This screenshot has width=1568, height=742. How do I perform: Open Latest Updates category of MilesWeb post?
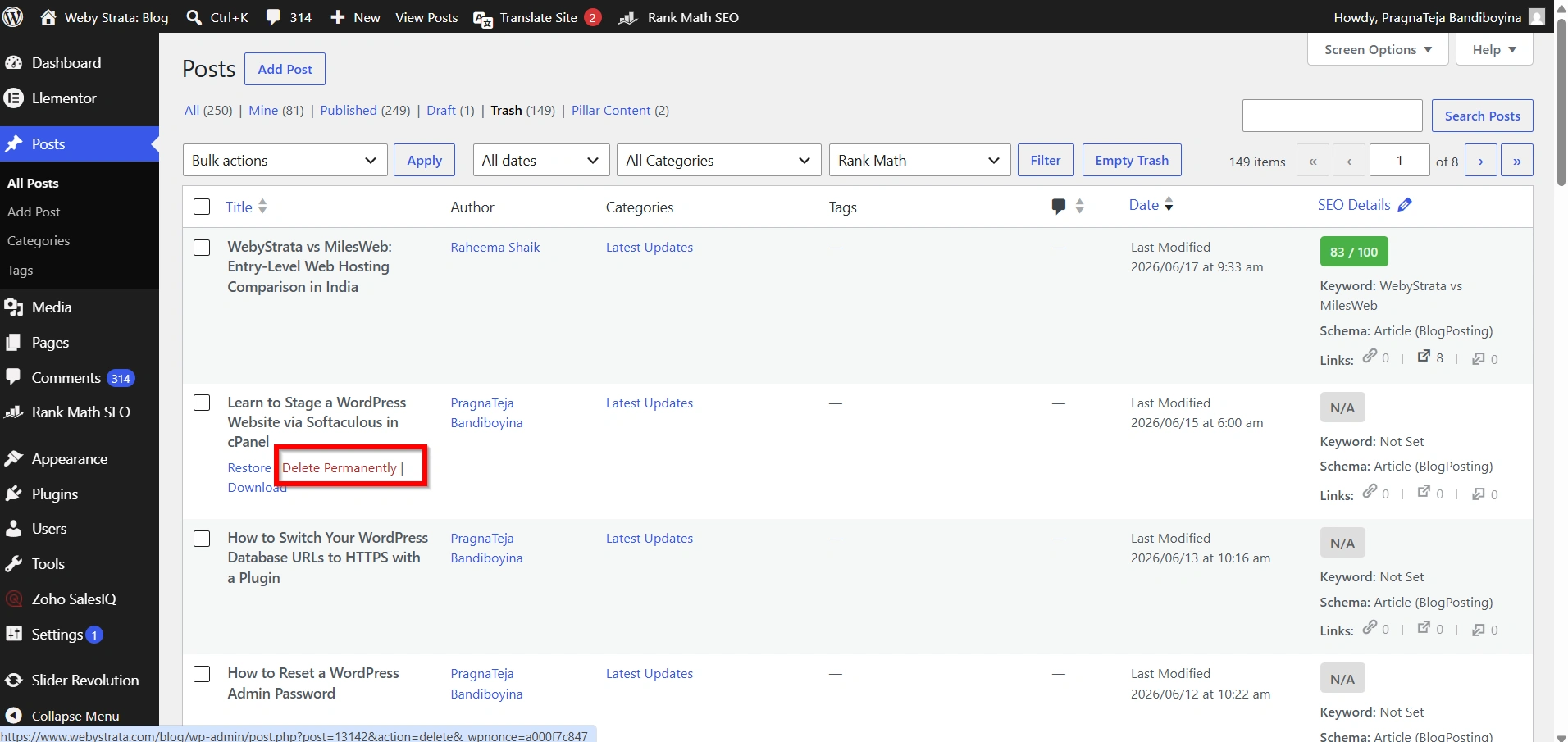[650, 248]
